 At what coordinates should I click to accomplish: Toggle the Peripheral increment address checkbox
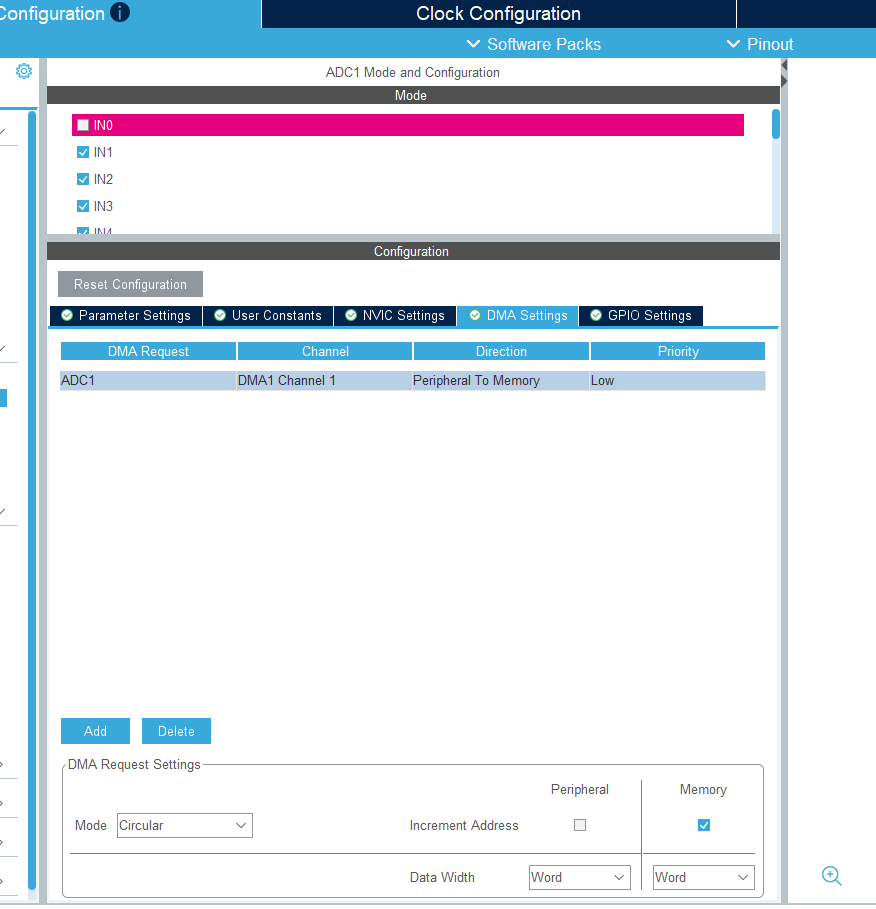580,825
